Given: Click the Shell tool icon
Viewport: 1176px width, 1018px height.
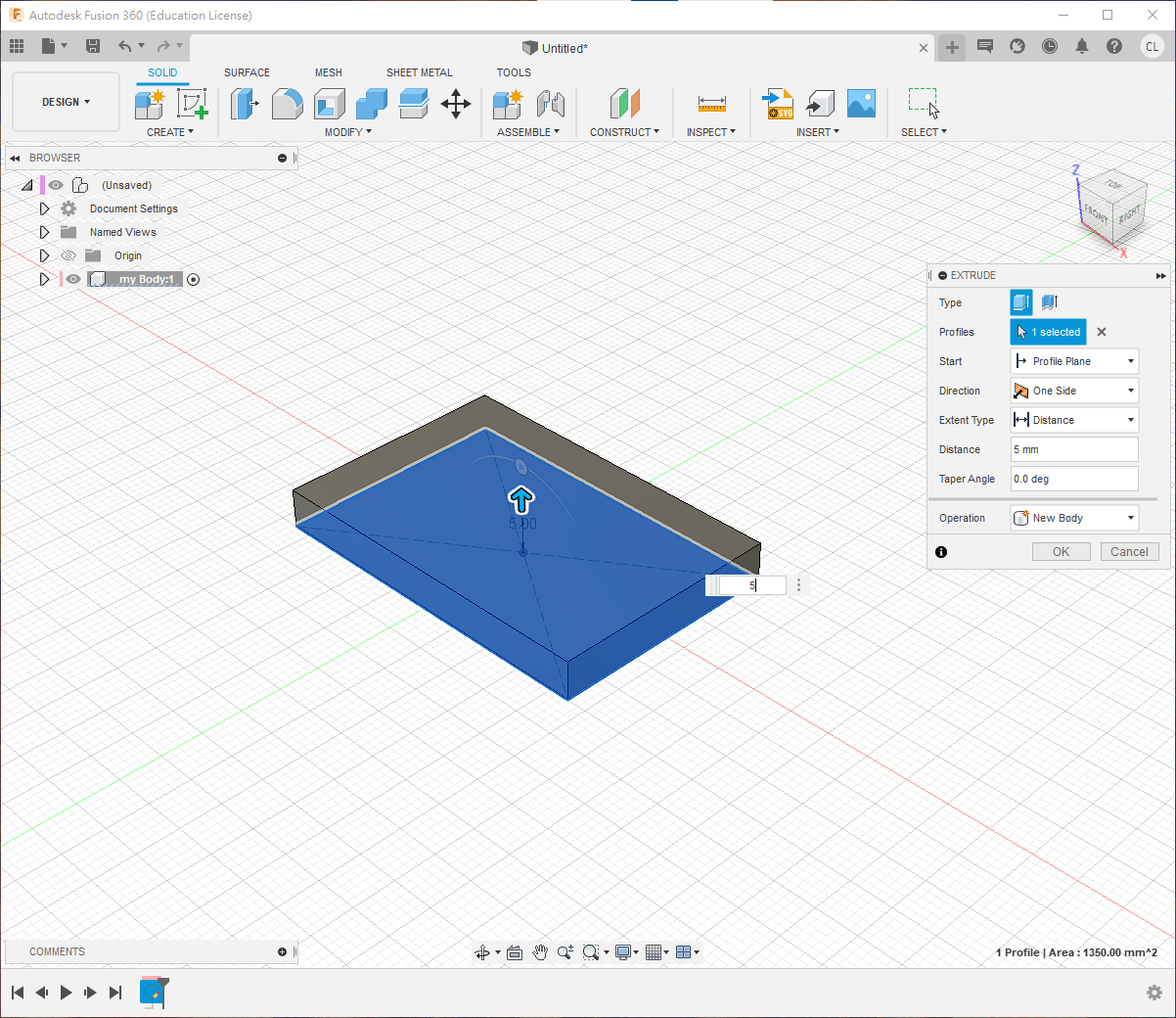Looking at the screenshot, I should [330, 104].
